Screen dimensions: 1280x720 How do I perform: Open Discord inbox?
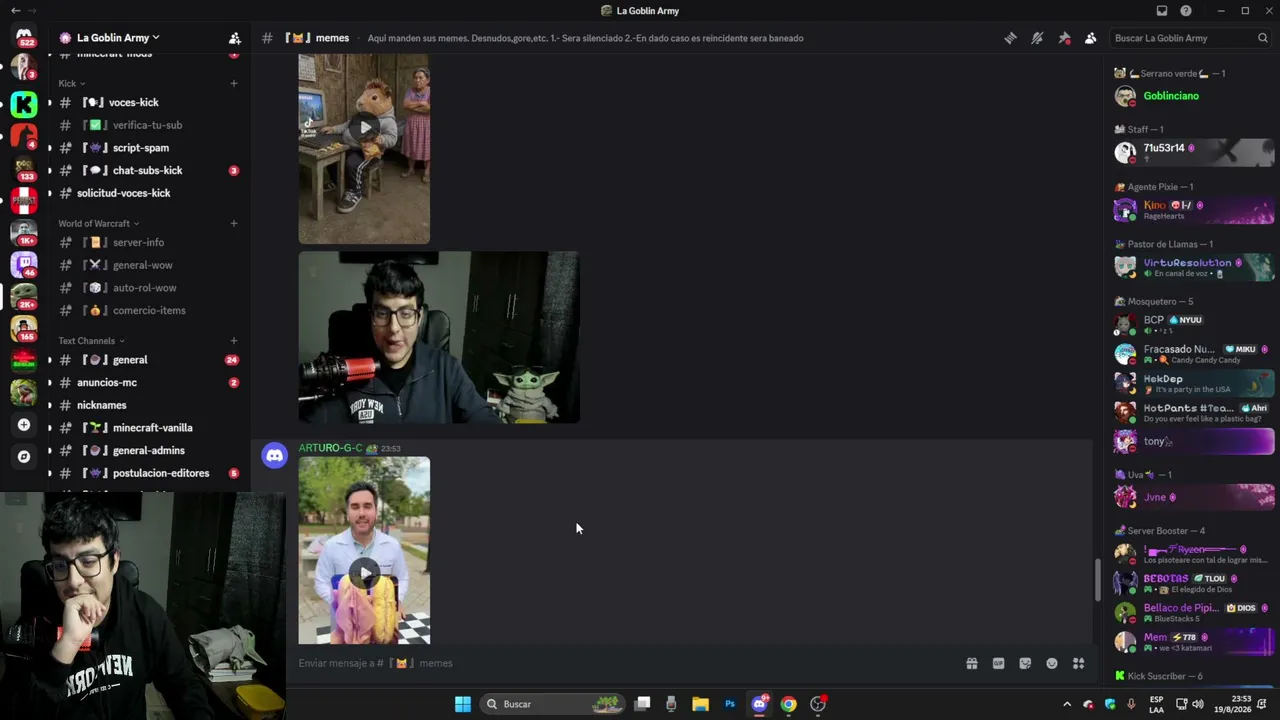(1162, 11)
